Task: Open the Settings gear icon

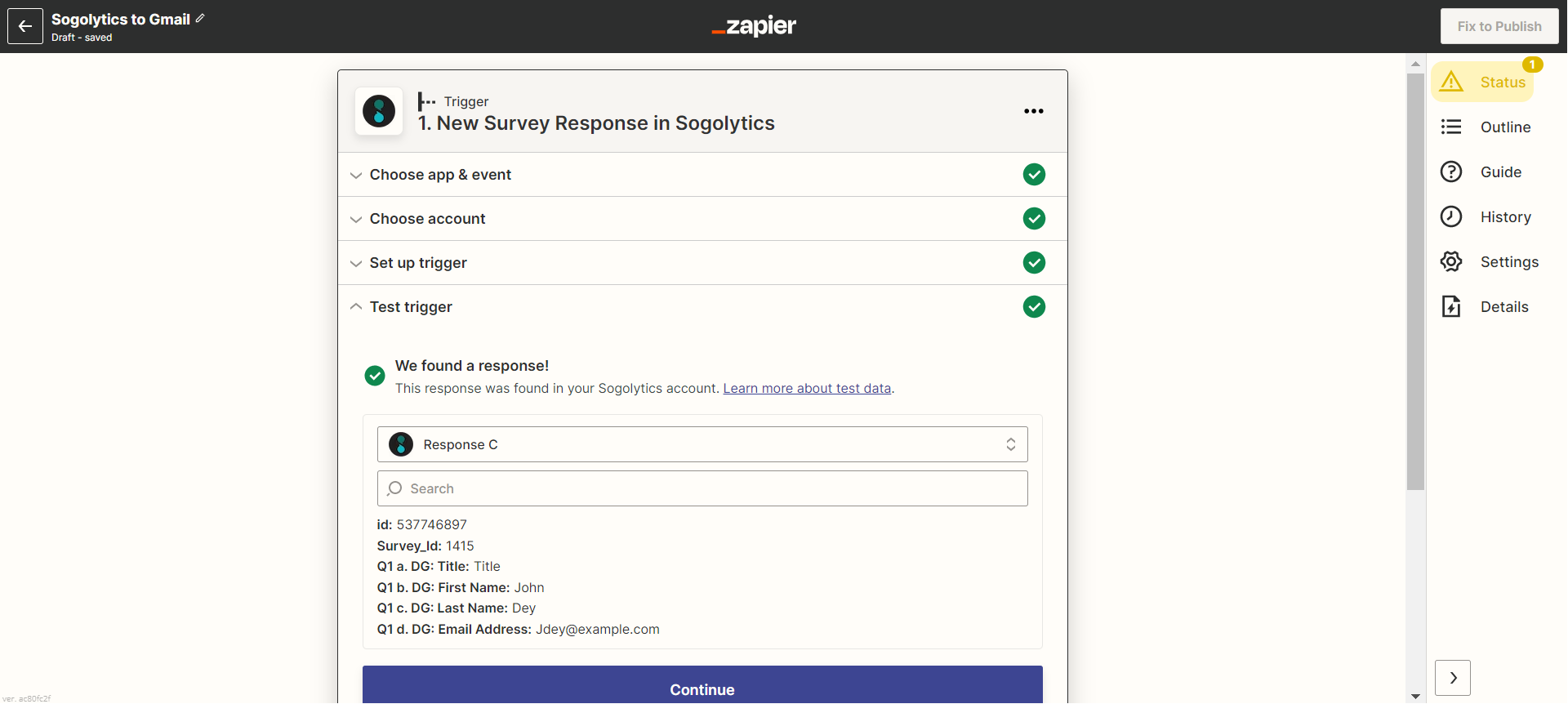Action: tap(1451, 262)
